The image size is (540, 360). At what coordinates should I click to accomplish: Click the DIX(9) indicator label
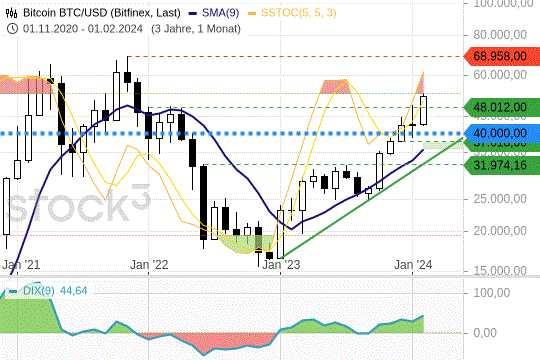pos(39,291)
